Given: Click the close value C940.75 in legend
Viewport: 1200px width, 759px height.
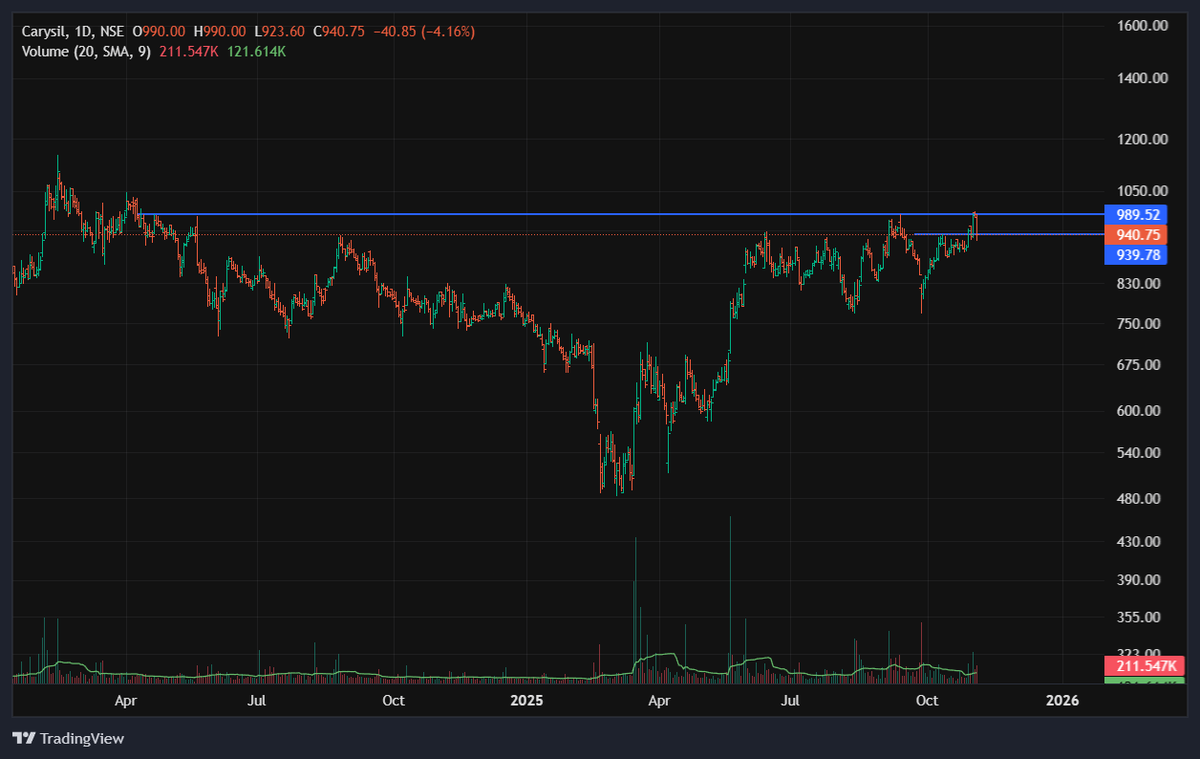Looking at the screenshot, I should pyautogui.click(x=341, y=32).
